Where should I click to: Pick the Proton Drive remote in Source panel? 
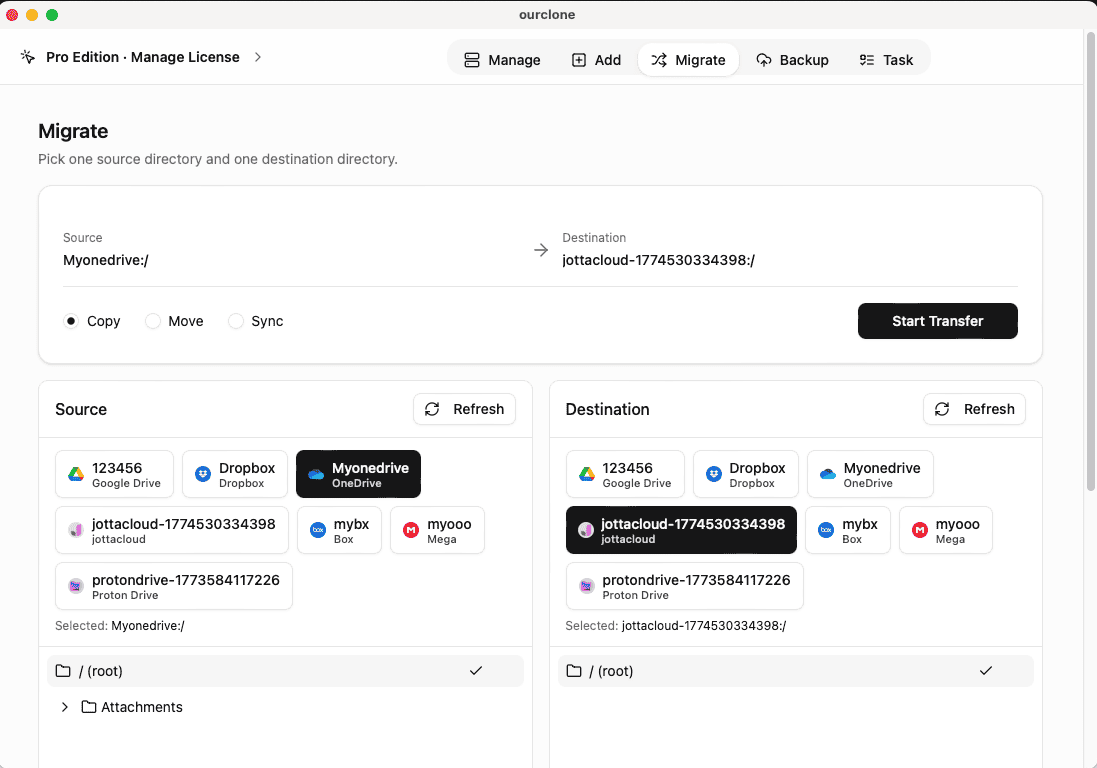click(x=172, y=585)
